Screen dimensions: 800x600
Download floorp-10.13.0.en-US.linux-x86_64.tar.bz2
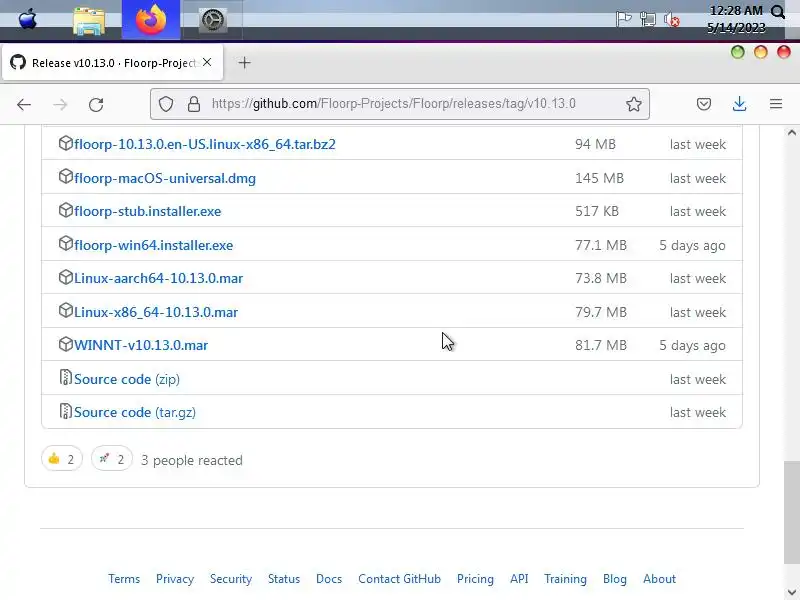(205, 144)
